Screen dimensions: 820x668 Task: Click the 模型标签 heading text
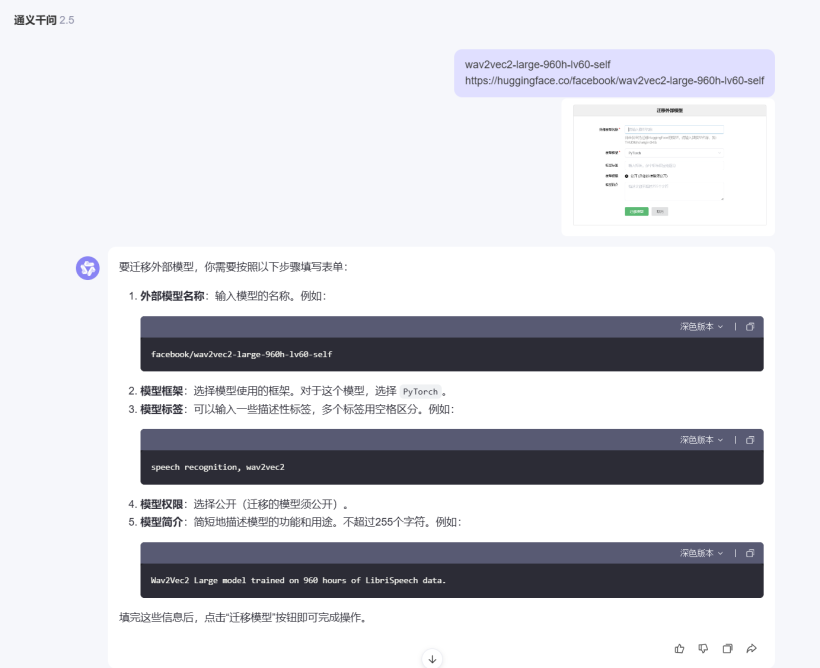[x=162, y=409]
